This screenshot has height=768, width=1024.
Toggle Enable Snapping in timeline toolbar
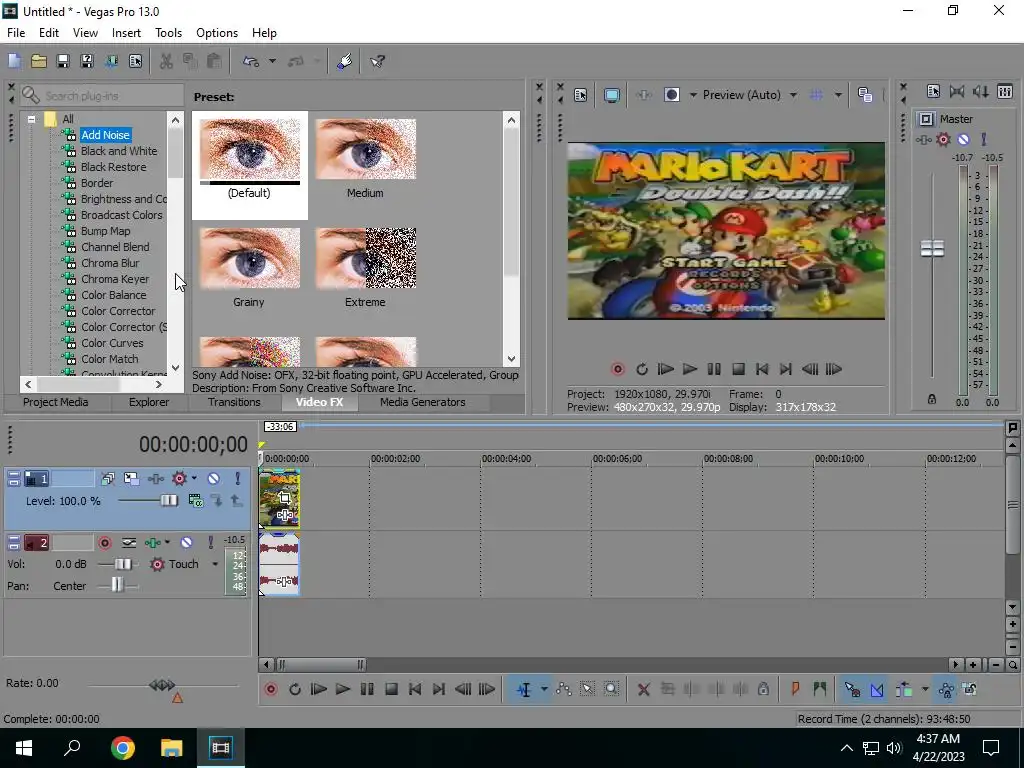click(852, 689)
